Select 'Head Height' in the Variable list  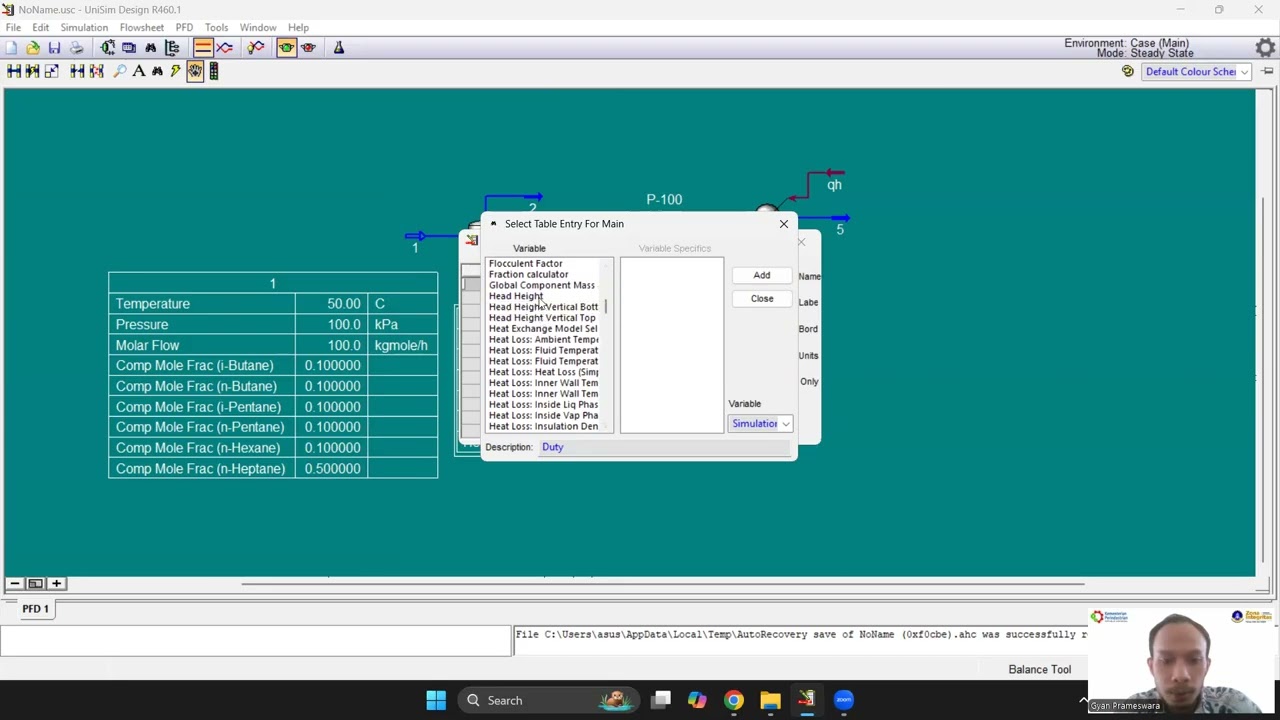click(x=516, y=297)
